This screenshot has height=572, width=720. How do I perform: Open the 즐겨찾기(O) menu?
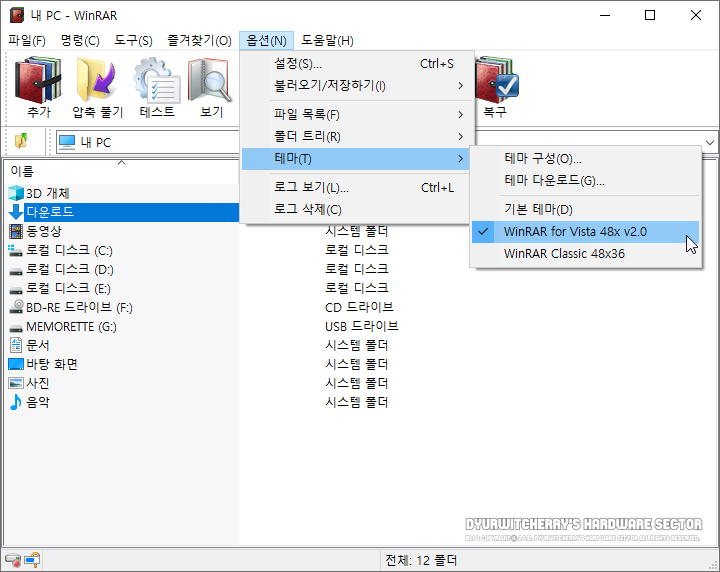[x=199, y=40]
